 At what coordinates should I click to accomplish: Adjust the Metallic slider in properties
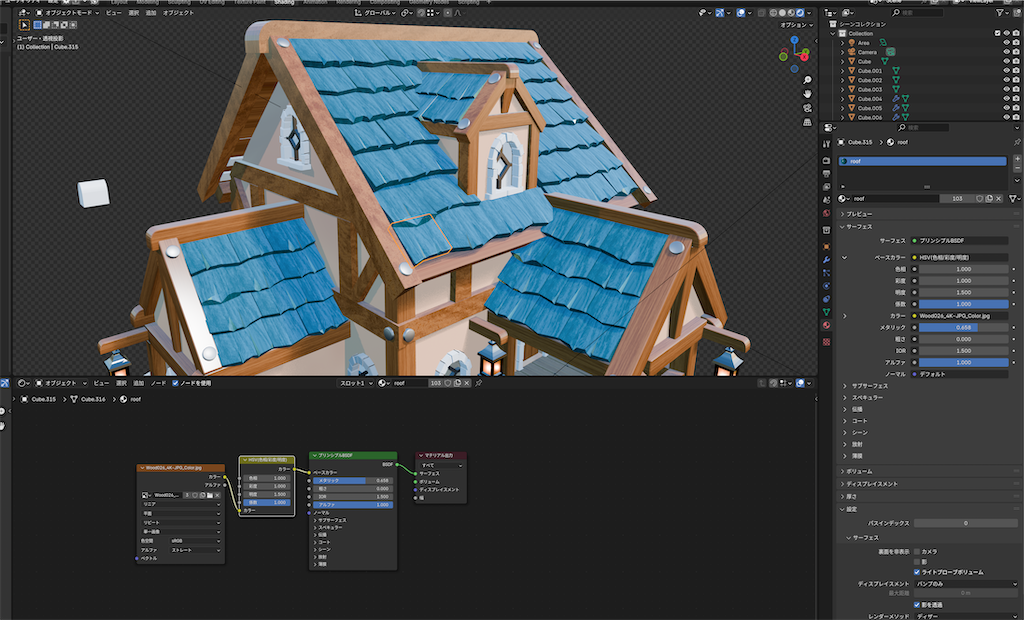click(963, 327)
